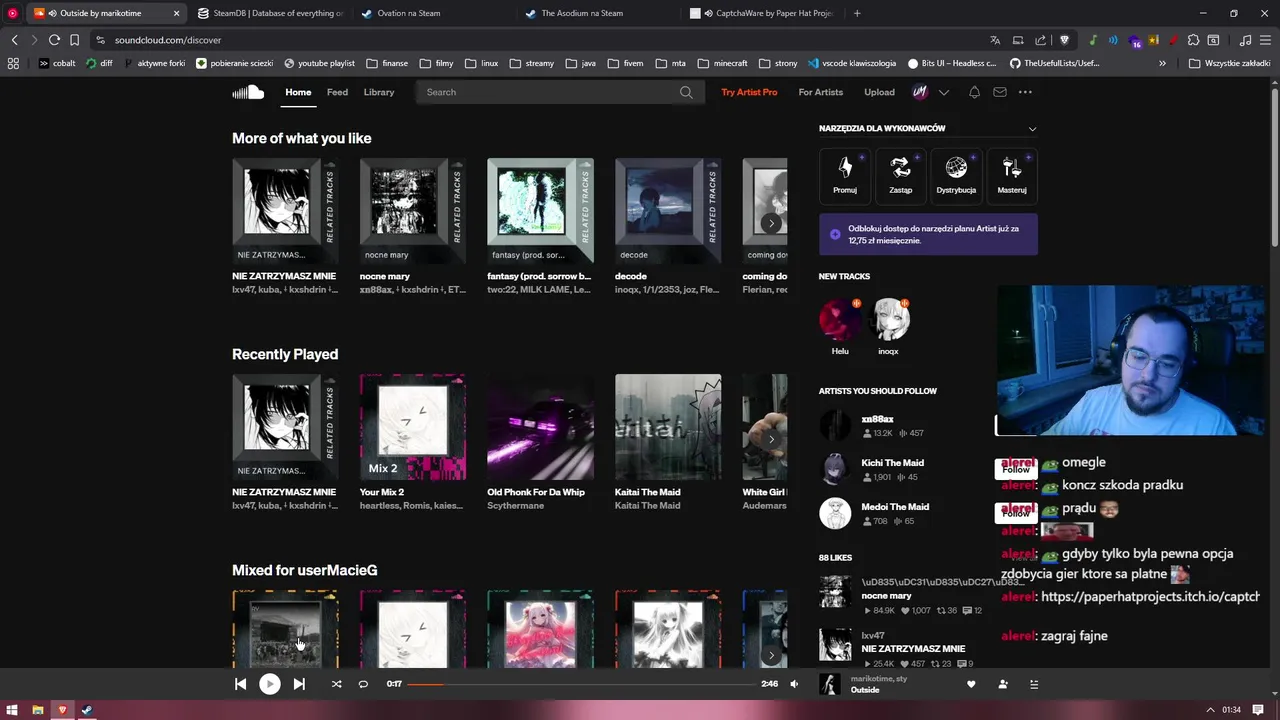Open the user avatar dropdown menu
The height and width of the screenshot is (720, 1280).
coord(943,92)
